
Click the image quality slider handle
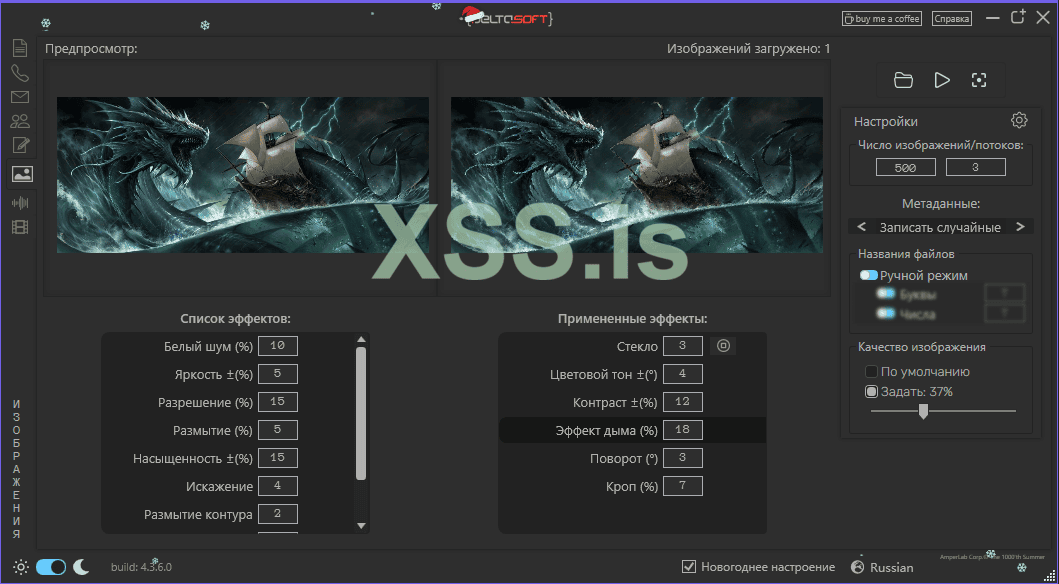pyautogui.click(x=923, y=411)
